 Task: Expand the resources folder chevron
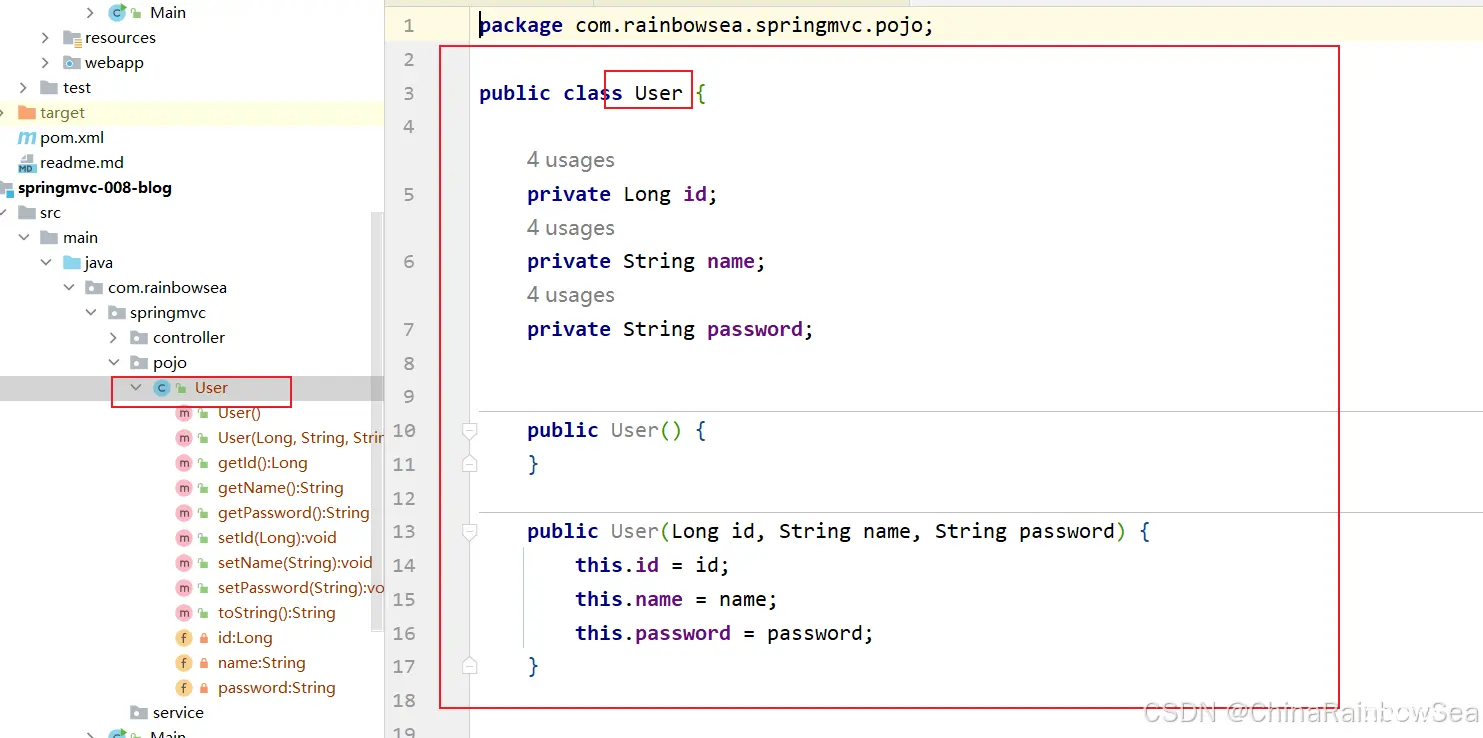pos(46,38)
